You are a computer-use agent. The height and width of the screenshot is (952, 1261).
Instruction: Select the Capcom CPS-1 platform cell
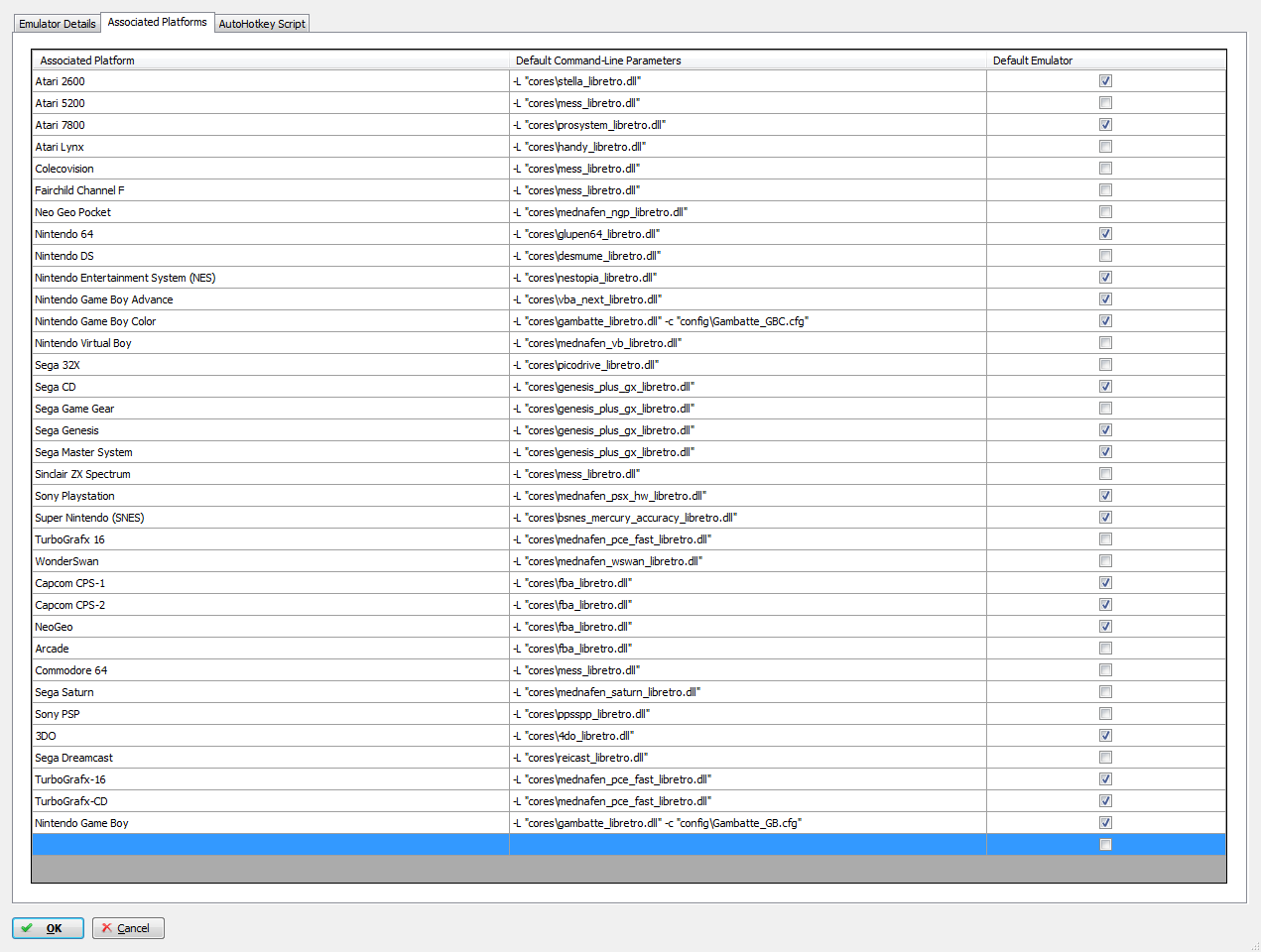pos(271,583)
